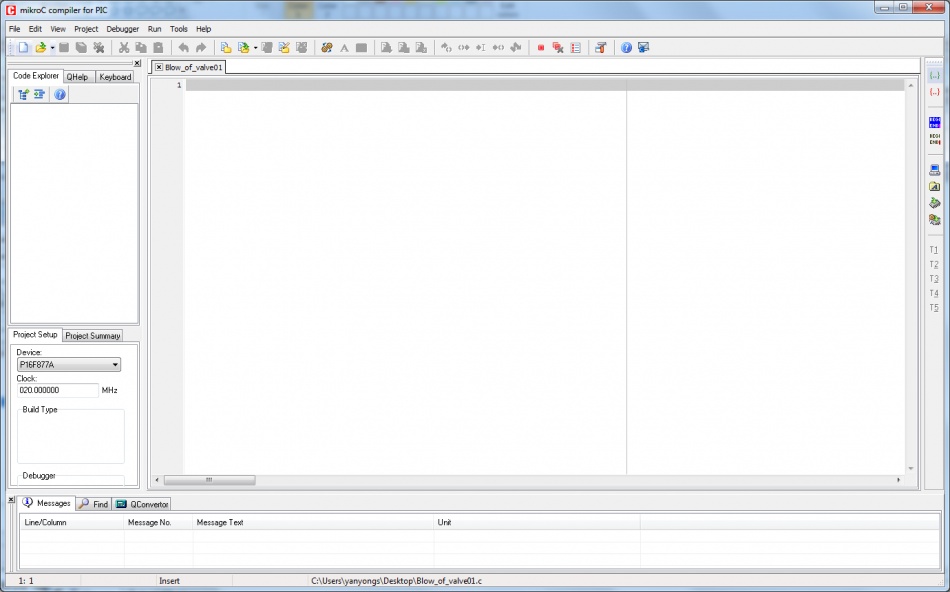Click the Undo arrow icon

[x=184, y=47]
